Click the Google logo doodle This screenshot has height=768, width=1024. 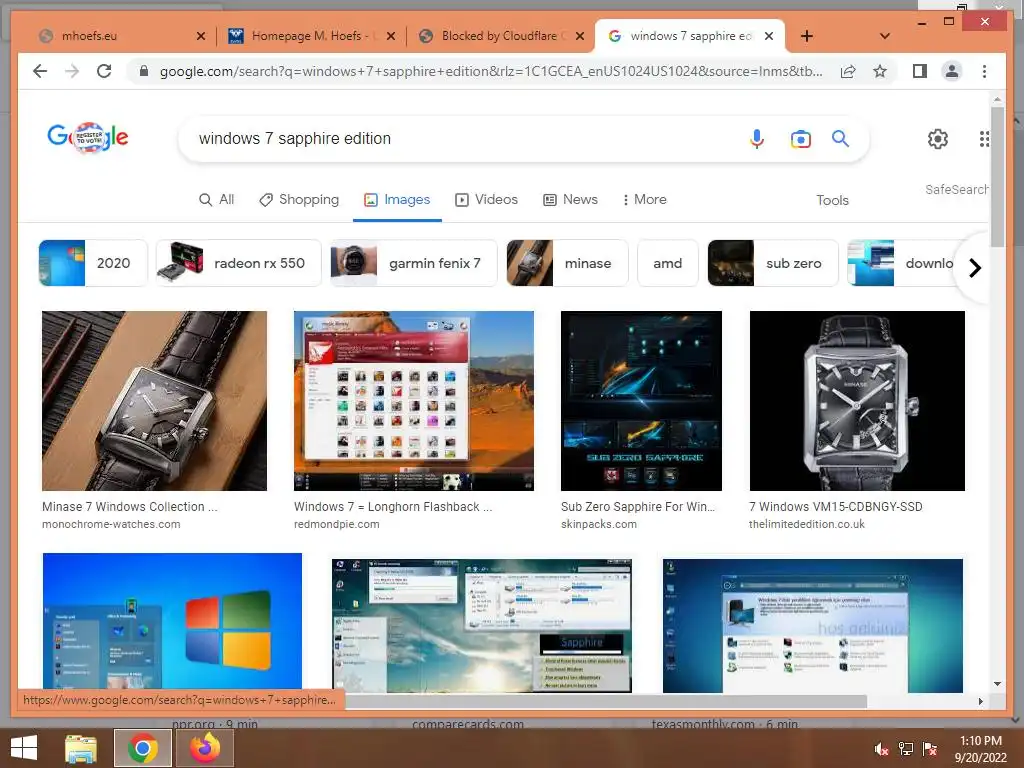coord(88,137)
